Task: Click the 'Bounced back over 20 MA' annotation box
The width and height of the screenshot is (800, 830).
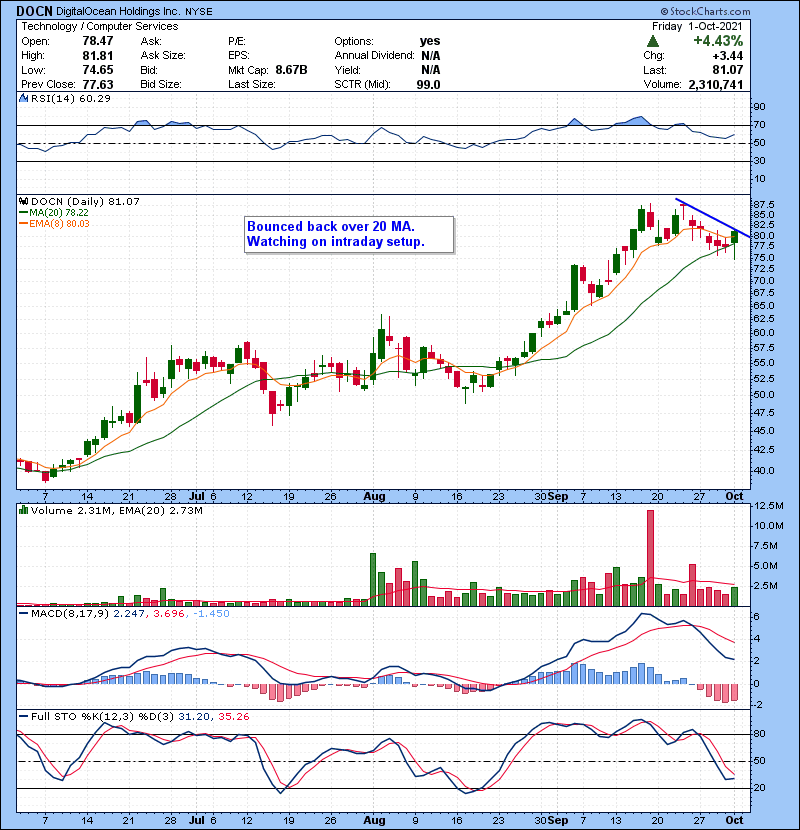Action: 349,234
